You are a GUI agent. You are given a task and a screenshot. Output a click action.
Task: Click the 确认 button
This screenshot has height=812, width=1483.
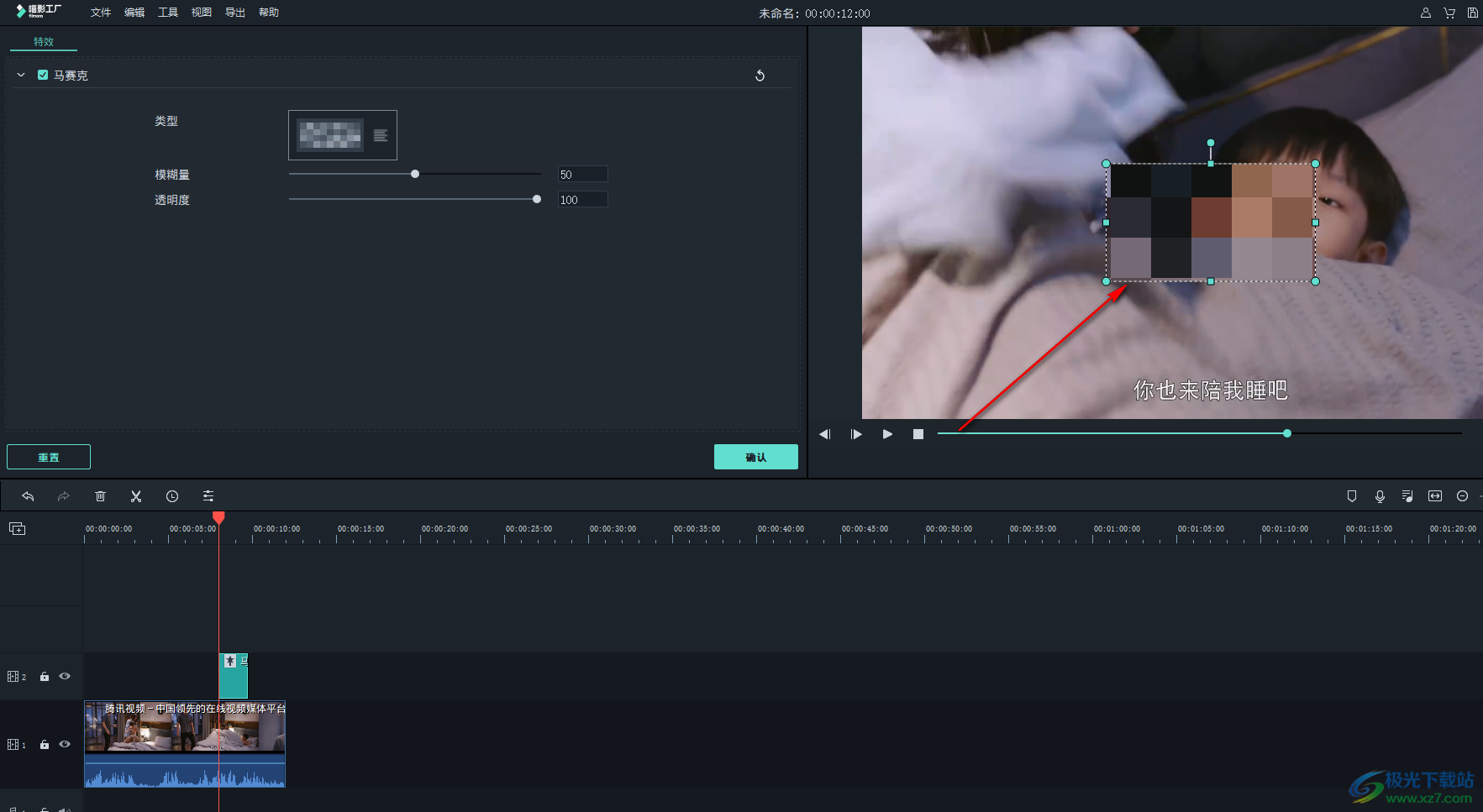[756, 457]
